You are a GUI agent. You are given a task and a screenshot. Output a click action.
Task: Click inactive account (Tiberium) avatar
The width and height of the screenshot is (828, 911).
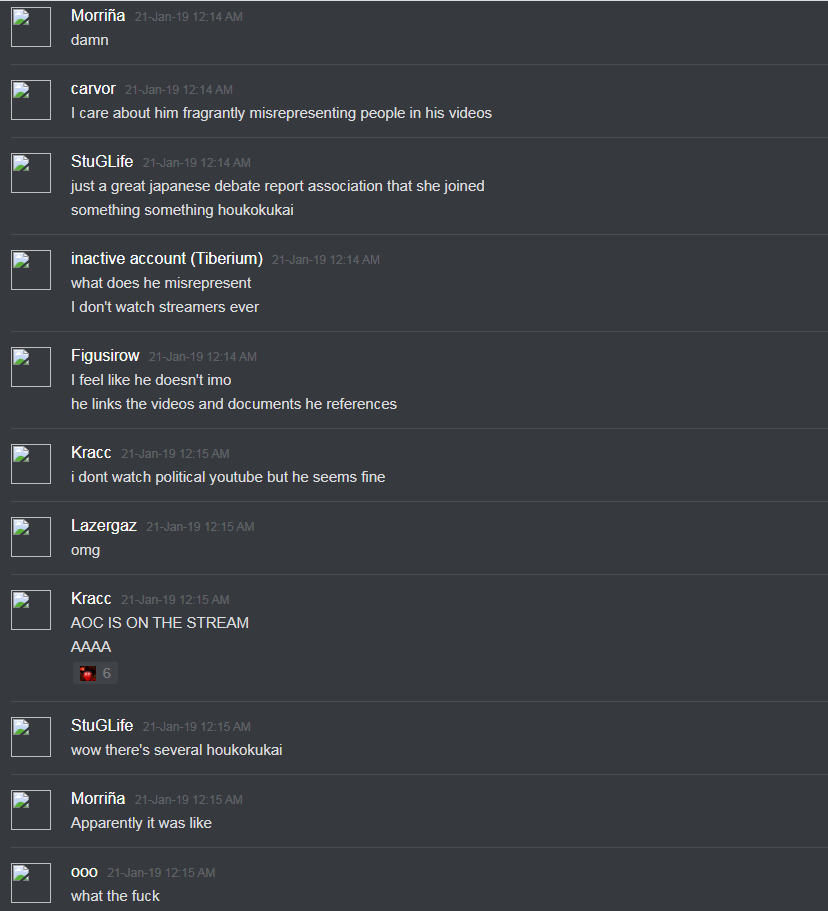tap(31, 270)
